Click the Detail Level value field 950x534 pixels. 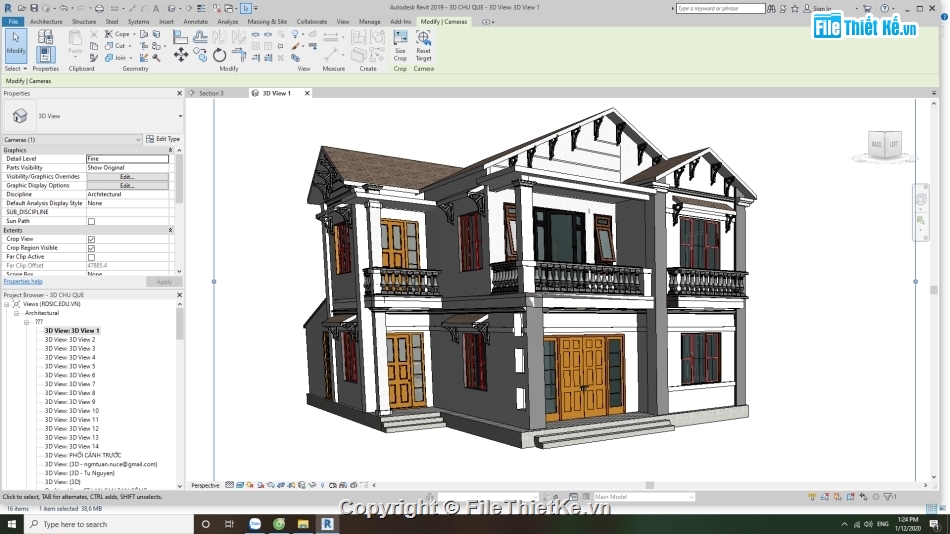click(x=127, y=159)
